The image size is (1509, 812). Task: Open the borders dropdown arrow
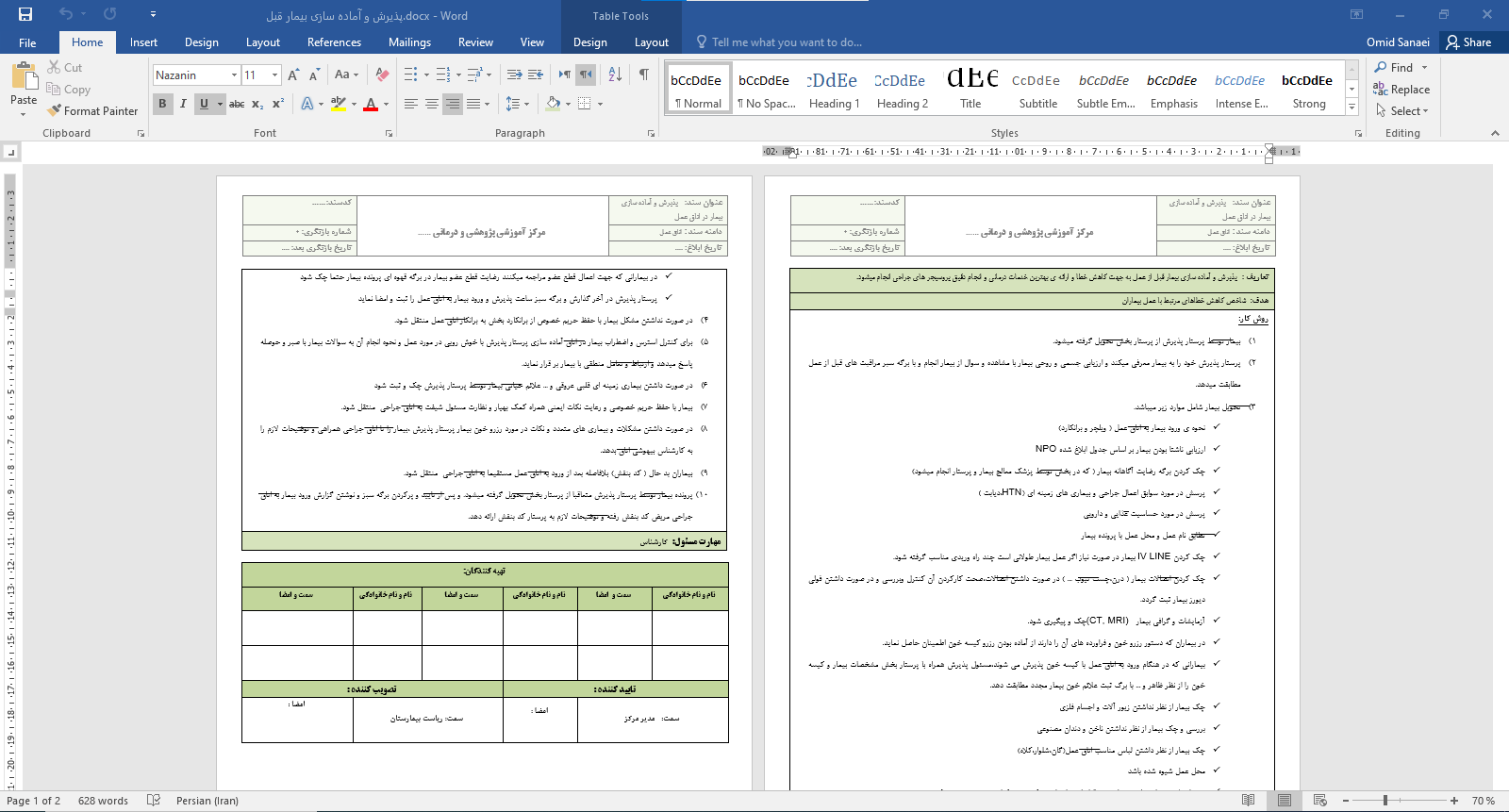click(600, 104)
